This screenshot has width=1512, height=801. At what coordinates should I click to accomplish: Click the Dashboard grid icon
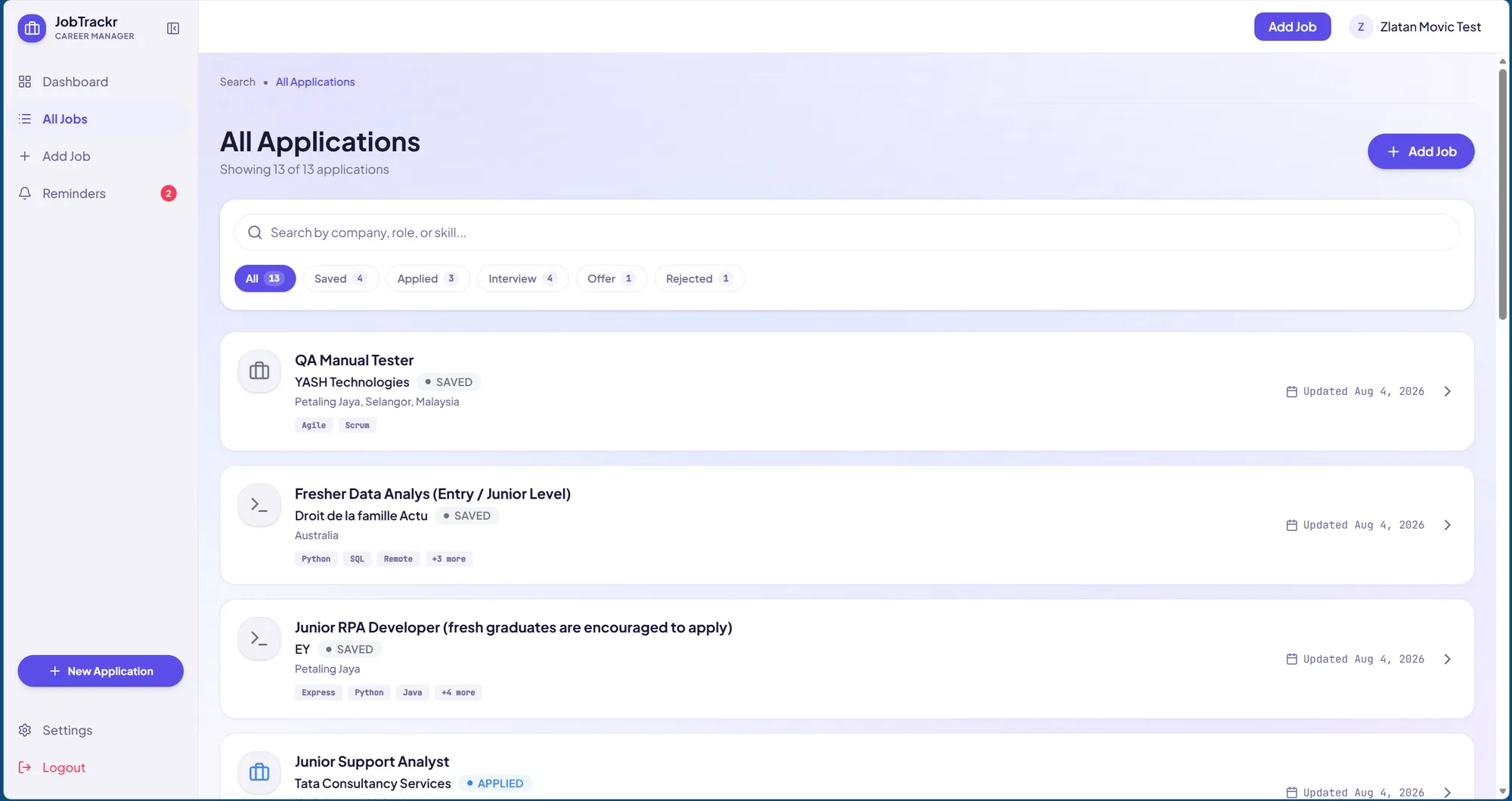click(25, 82)
